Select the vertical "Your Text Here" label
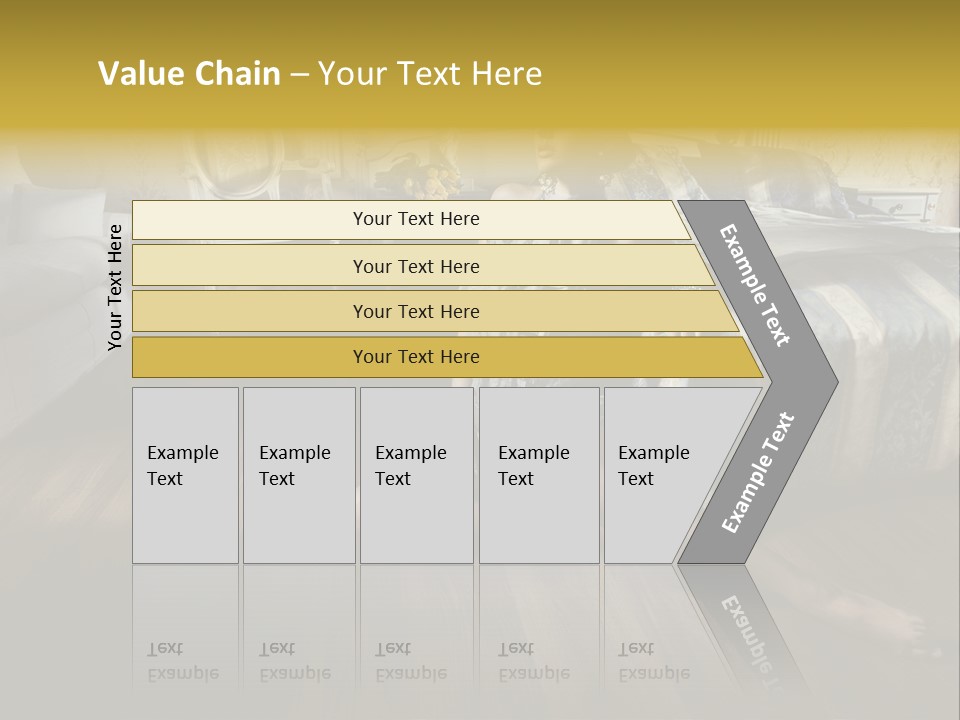Screen dimensions: 960x720 pyautogui.click(x=115, y=287)
